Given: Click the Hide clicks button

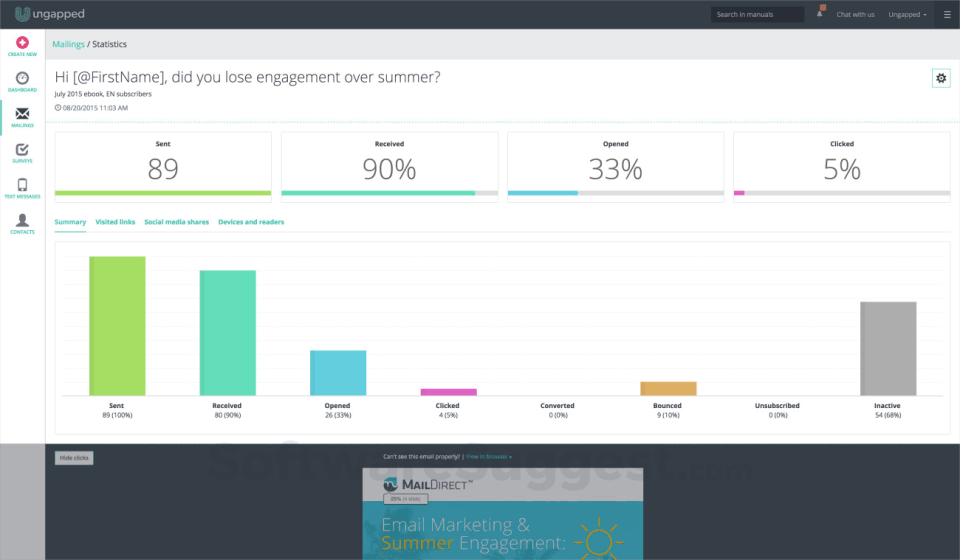Looking at the screenshot, I should 74,458.
